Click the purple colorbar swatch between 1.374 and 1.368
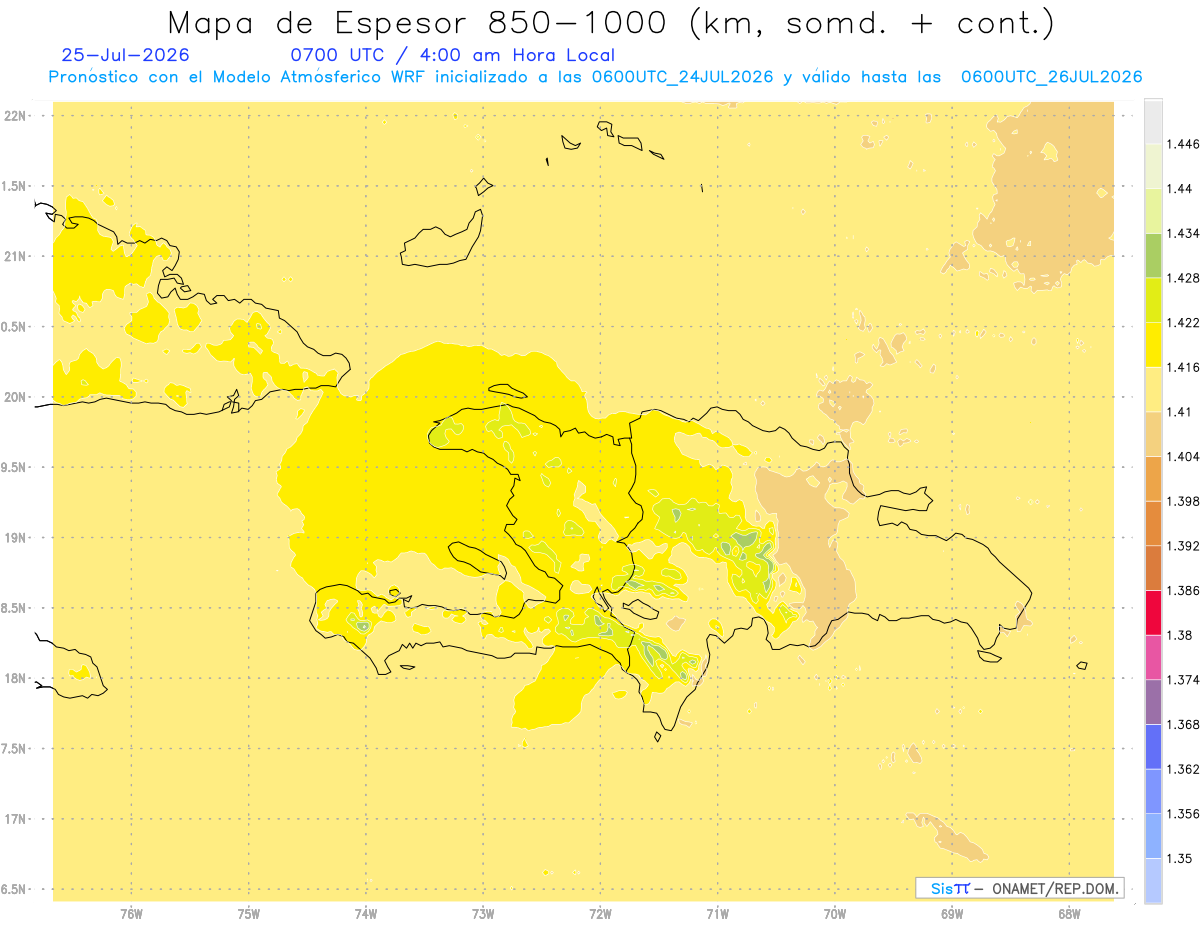The width and height of the screenshot is (1200, 927). (x=1153, y=702)
